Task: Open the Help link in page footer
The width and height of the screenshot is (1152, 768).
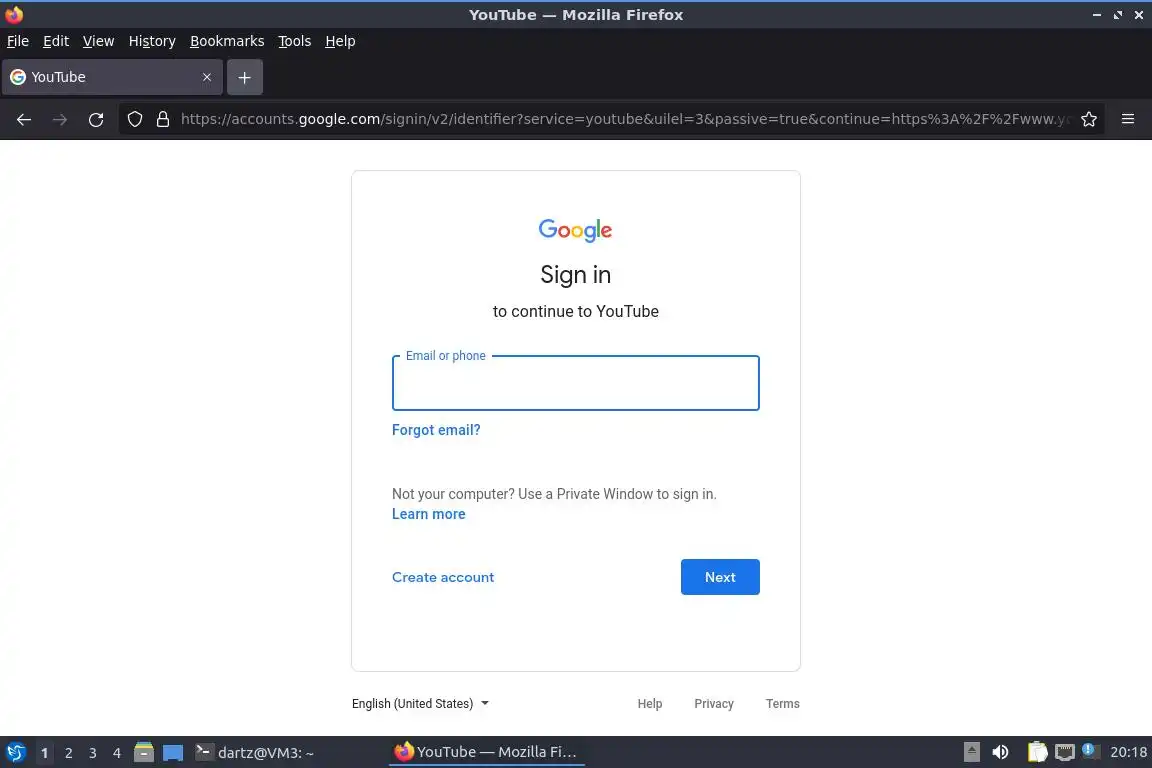Action: [649, 703]
